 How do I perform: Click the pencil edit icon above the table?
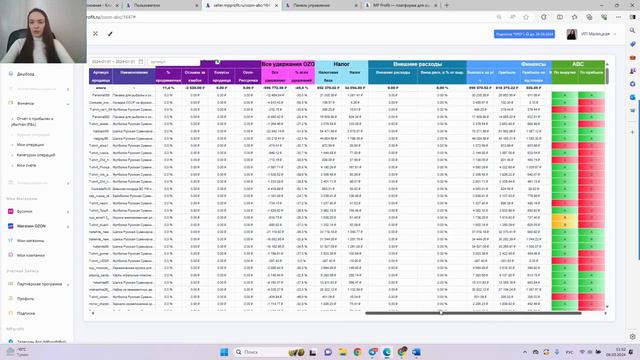click(x=110, y=34)
